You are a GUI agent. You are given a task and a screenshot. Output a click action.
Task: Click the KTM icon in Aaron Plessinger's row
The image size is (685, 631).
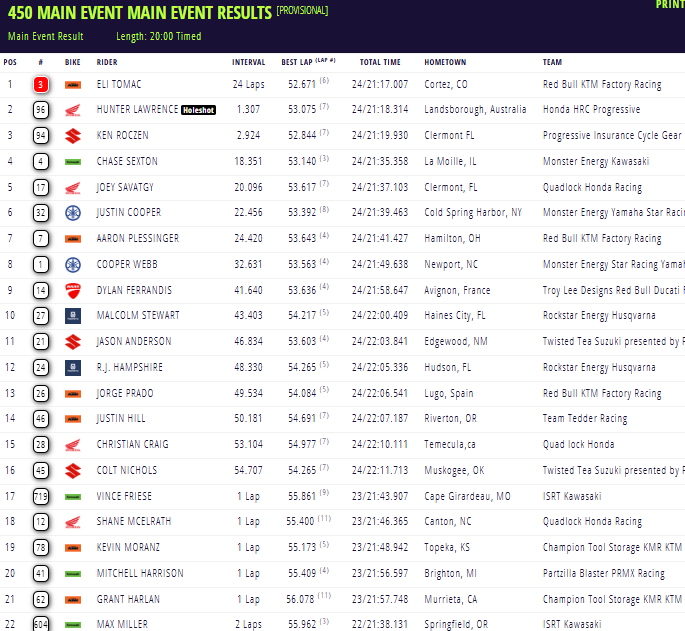point(73,239)
